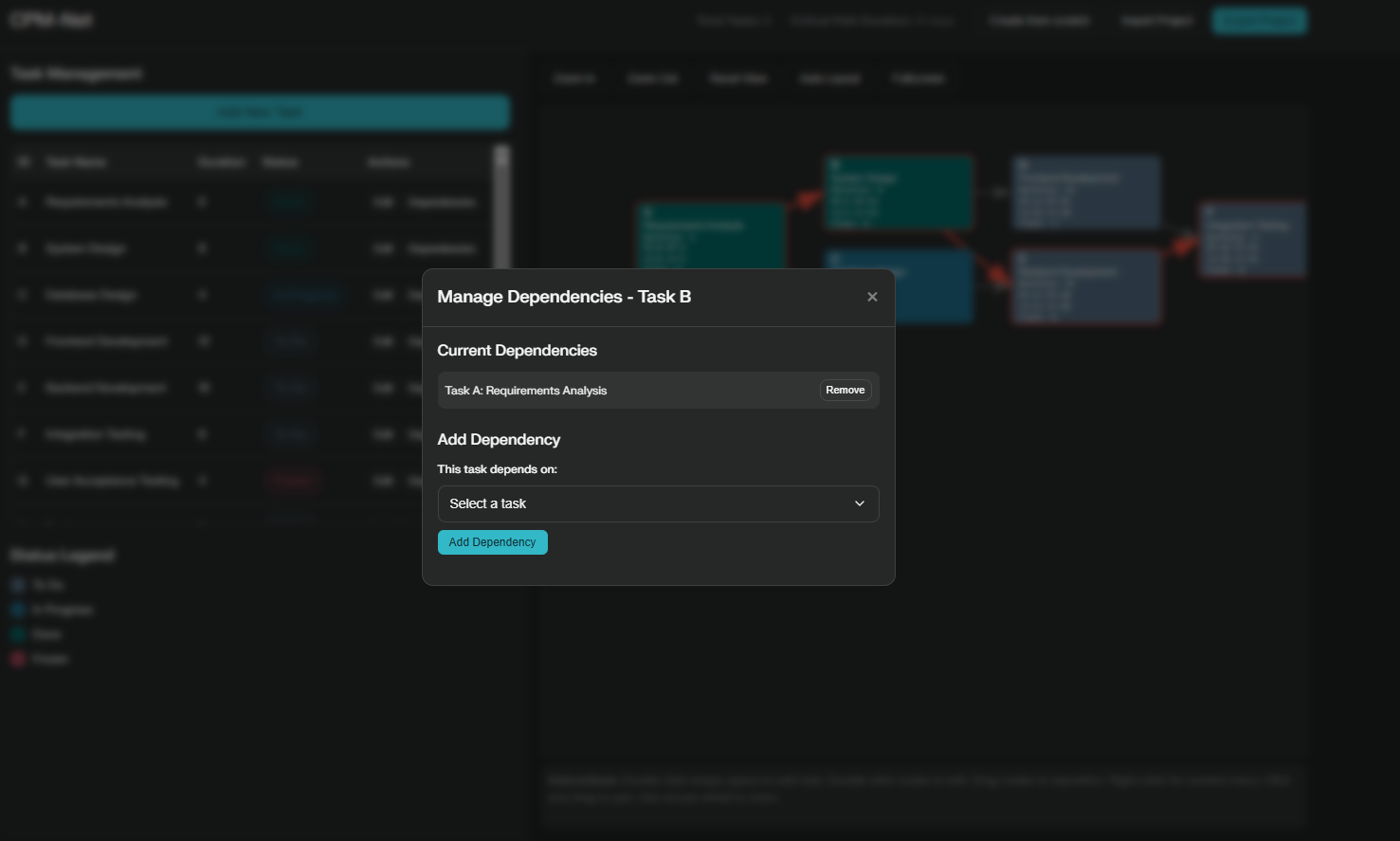
Task: Click Zoom Out on diagram toolbar
Action: pyautogui.click(x=652, y=79)
